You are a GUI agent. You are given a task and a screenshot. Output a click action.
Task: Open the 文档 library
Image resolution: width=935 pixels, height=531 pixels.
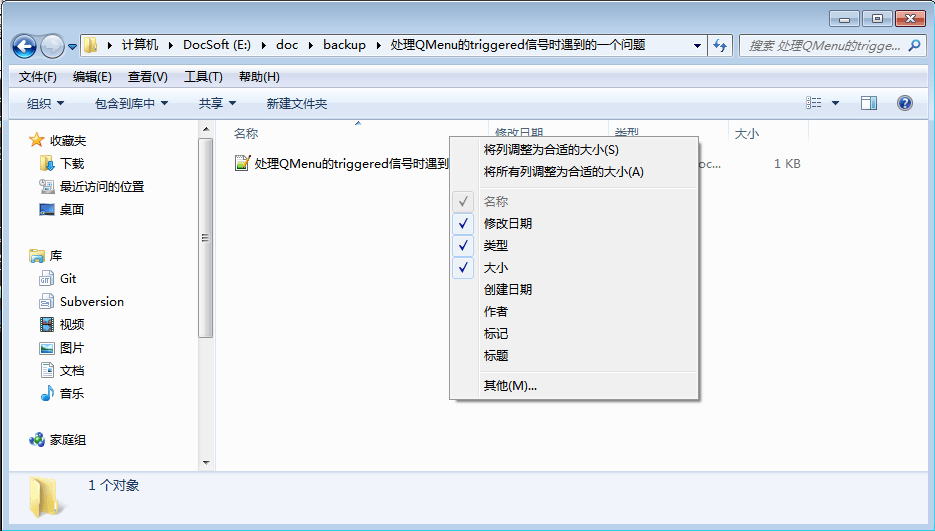(x=72, y=371)
